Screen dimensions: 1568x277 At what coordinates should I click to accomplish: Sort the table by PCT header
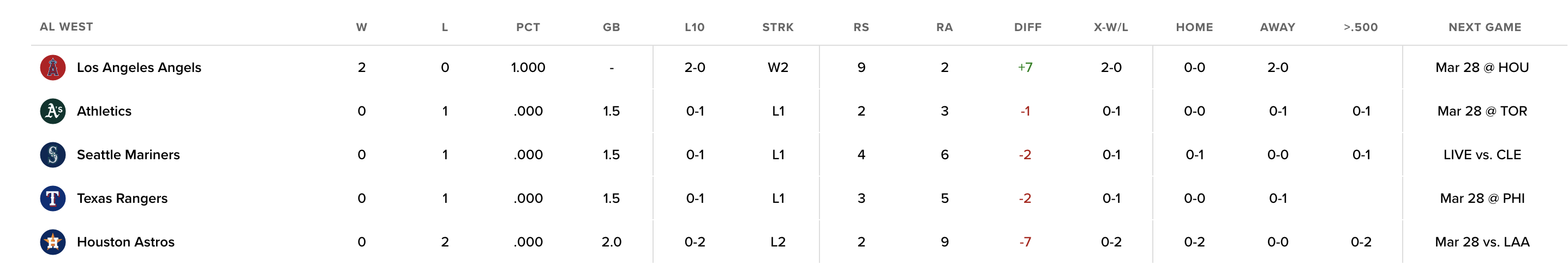point(528,27)
